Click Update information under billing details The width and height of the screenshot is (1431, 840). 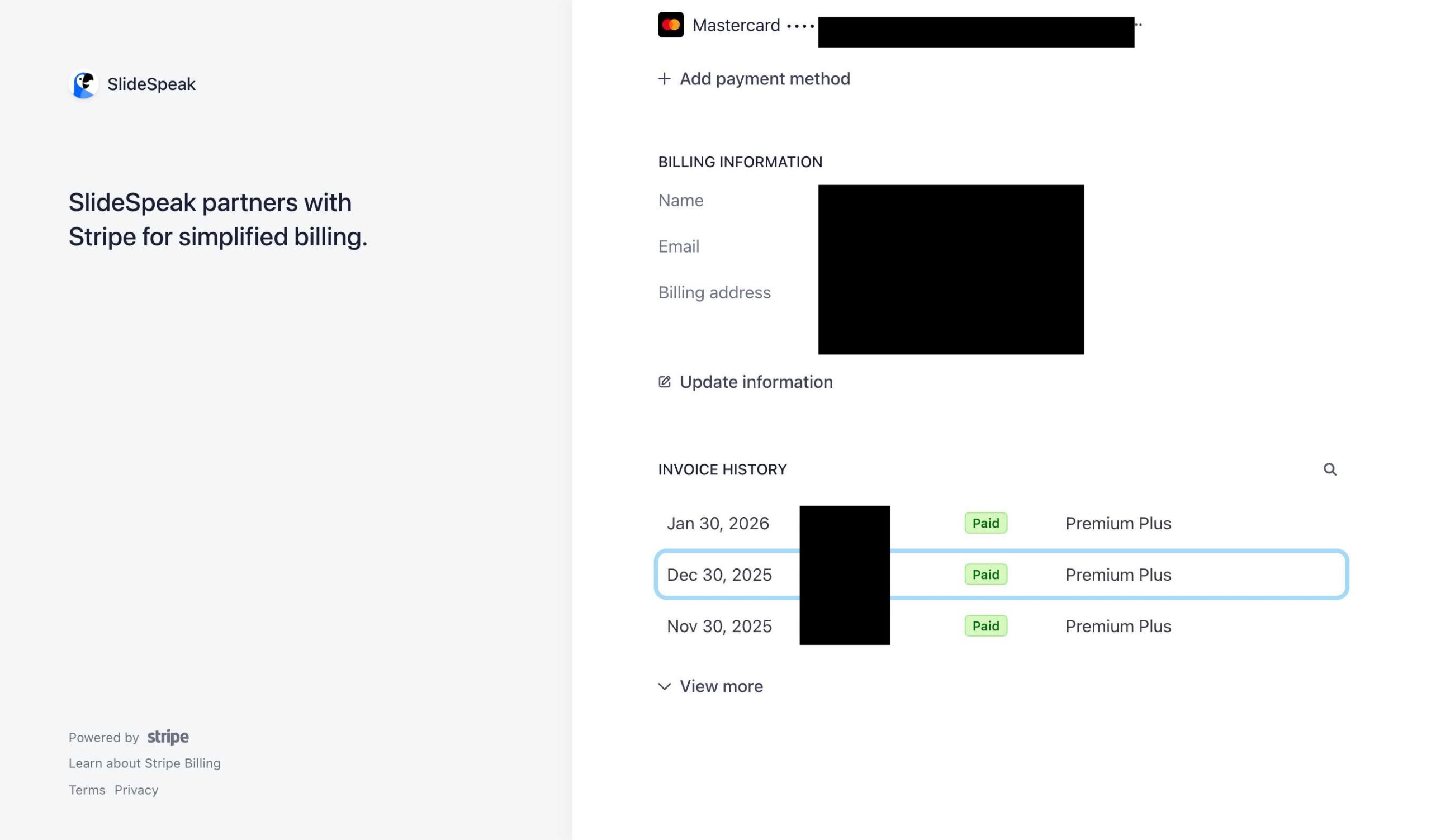coord(756,381)
